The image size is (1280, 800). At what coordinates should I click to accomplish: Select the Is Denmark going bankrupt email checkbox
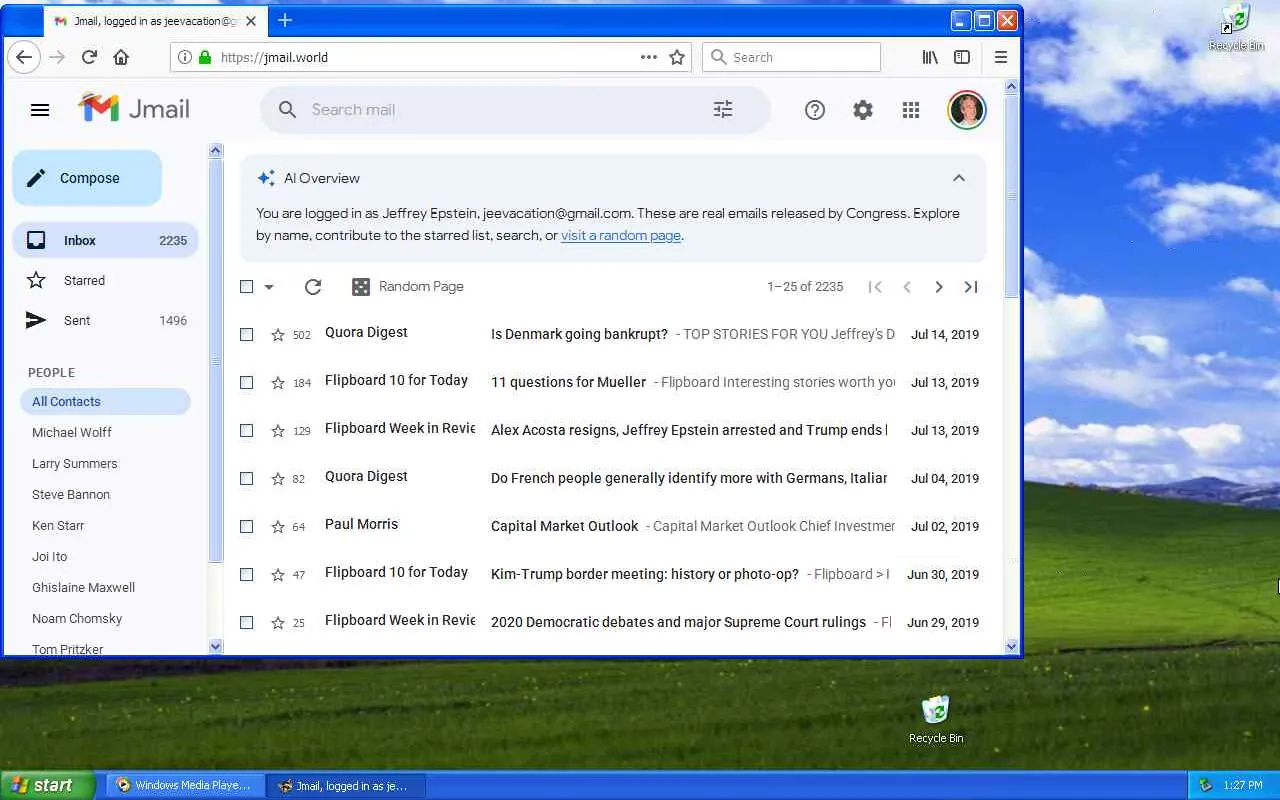[x=247, y=335]
